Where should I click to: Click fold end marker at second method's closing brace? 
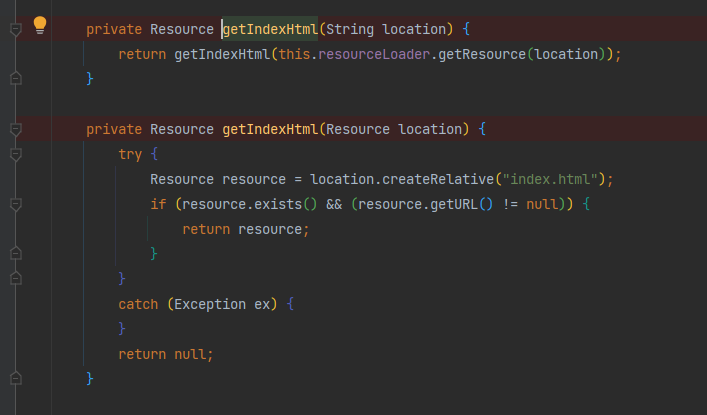[16, 378]
